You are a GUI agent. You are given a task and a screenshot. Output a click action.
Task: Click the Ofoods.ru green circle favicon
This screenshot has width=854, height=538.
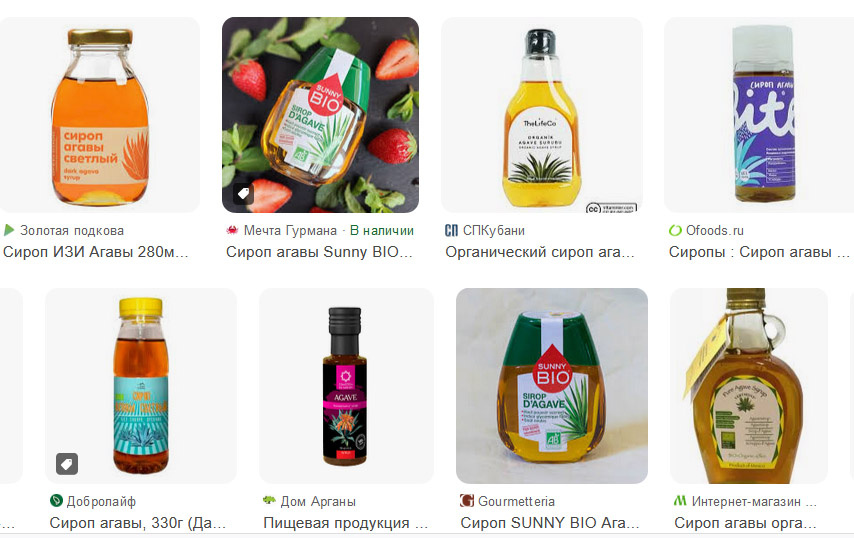(675, 230)
